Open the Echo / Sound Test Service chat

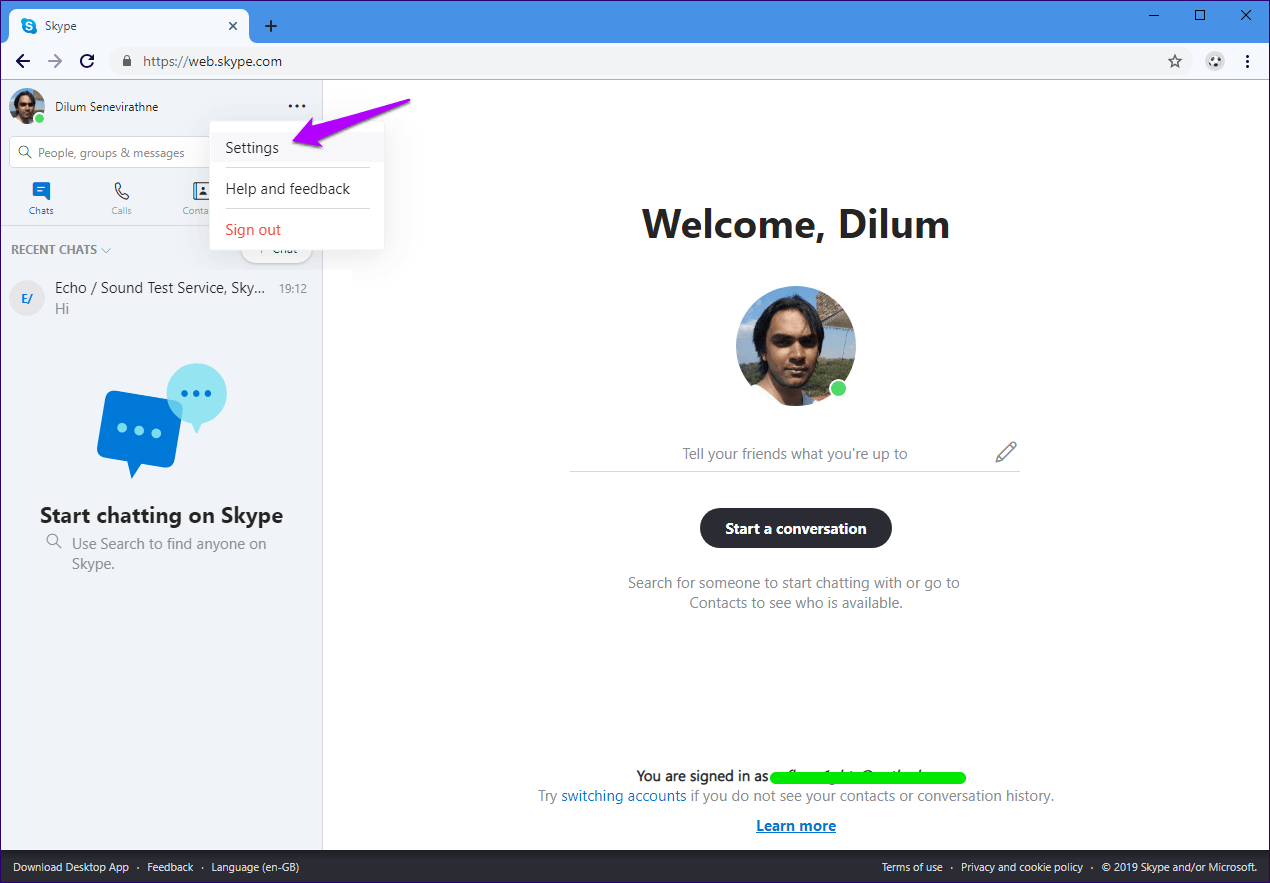click(161, 297)
